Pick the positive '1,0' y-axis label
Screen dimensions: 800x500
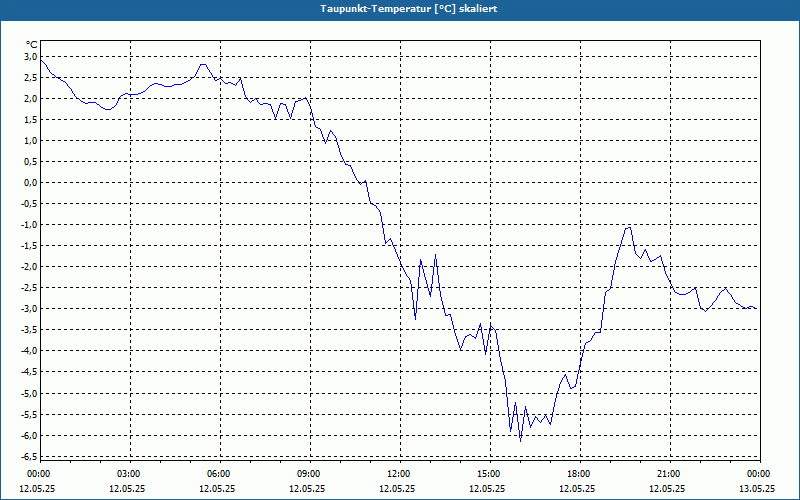[x=30, y=140]
